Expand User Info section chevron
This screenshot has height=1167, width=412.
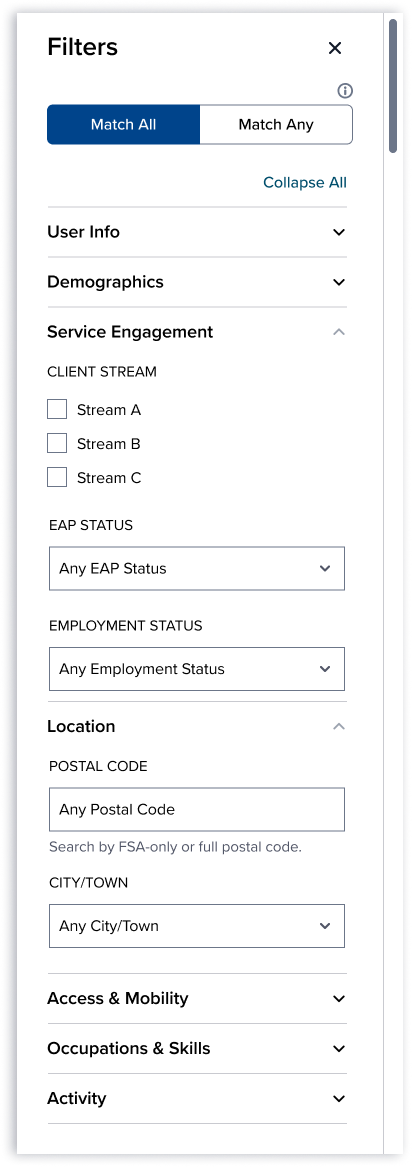(339, 232)
